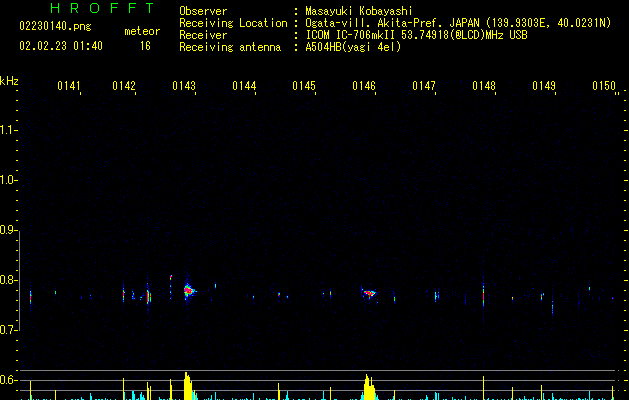Image resolution: width=629 pixels, height=400 pixels.
Task: Click the 0.7 kHz frequency label
Action: click(7, 330)
